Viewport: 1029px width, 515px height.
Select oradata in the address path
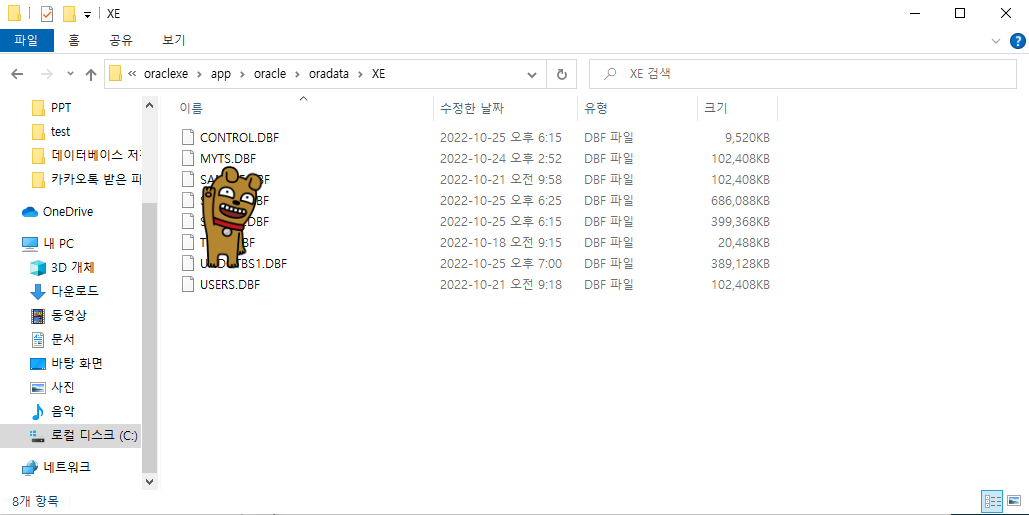coord(329,74)
